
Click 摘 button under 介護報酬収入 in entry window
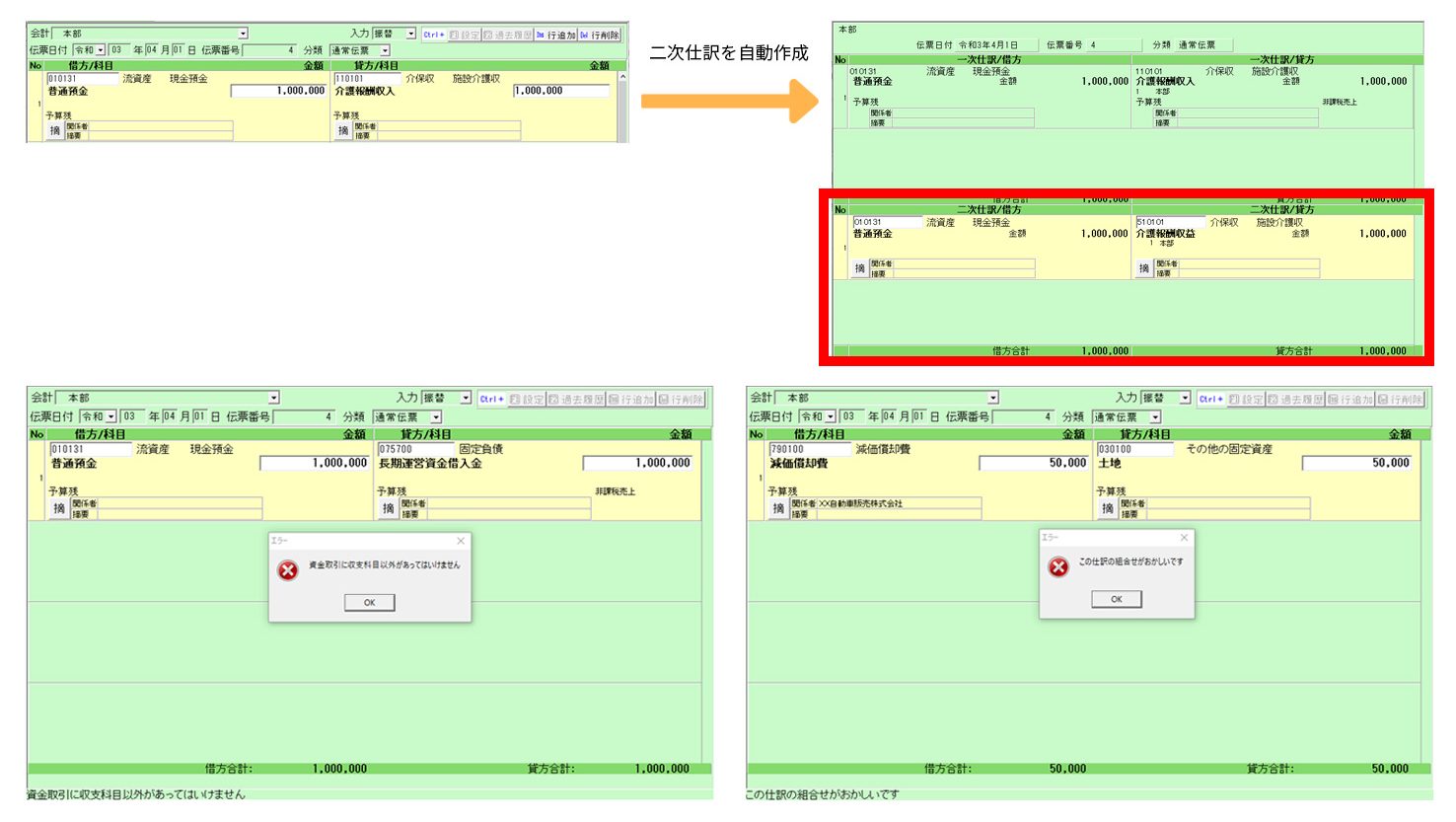[343, 130]
